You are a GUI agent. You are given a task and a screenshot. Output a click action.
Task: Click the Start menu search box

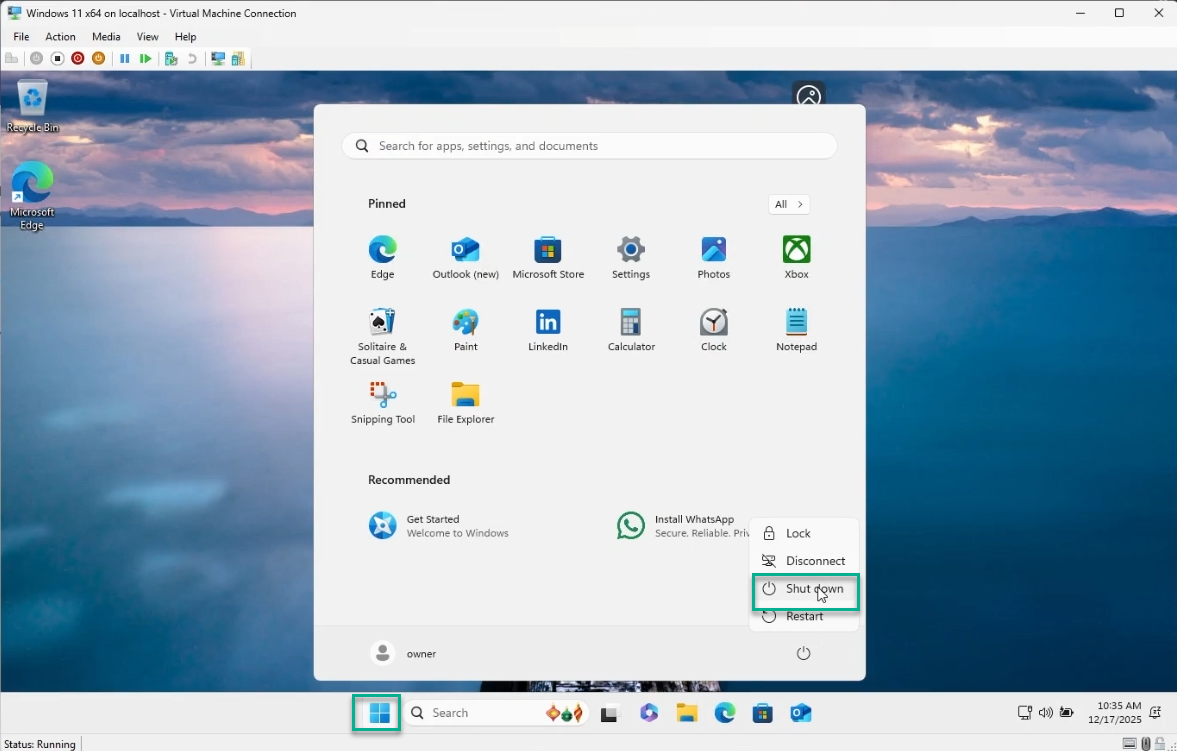tap(590, 146)
